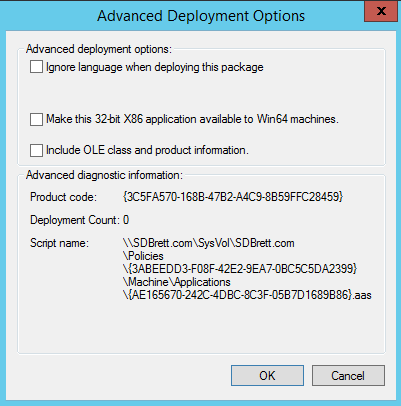401x406 pixels.
Task: Close the Advanced Deployment Options window
Action: [x=381, y=11]
